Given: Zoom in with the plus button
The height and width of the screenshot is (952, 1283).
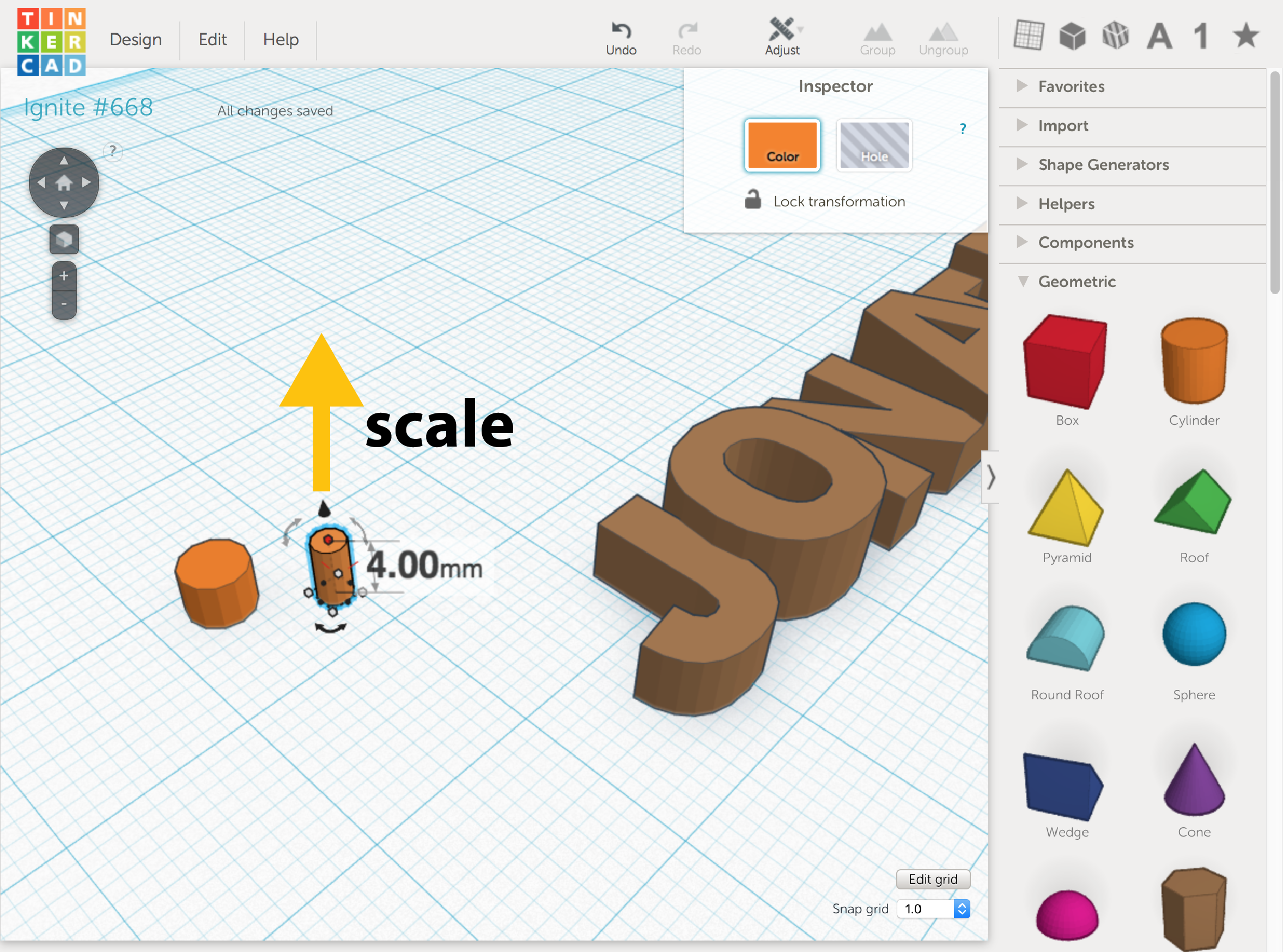Looking at the screenshot, I should click(x=64, y=276).
